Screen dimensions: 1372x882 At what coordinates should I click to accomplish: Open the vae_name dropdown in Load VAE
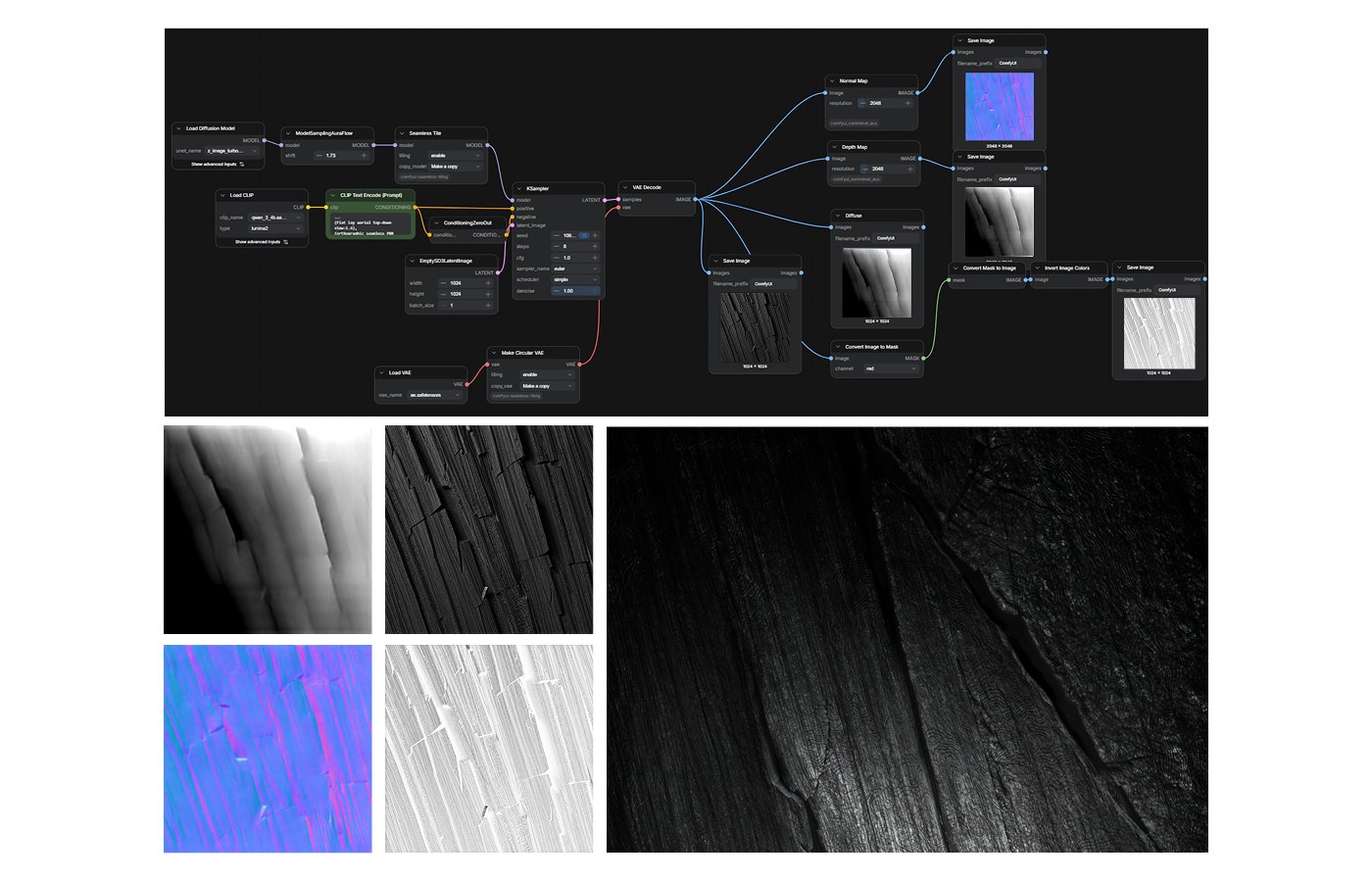(x=435, y=395)
